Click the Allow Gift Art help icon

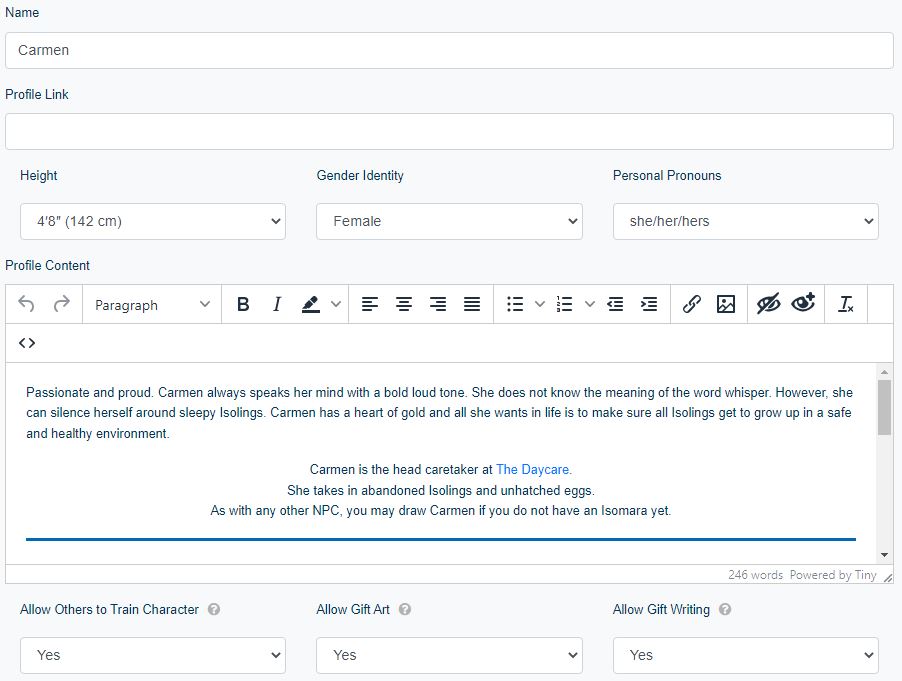pyautogui.click(x=405, y=609)
